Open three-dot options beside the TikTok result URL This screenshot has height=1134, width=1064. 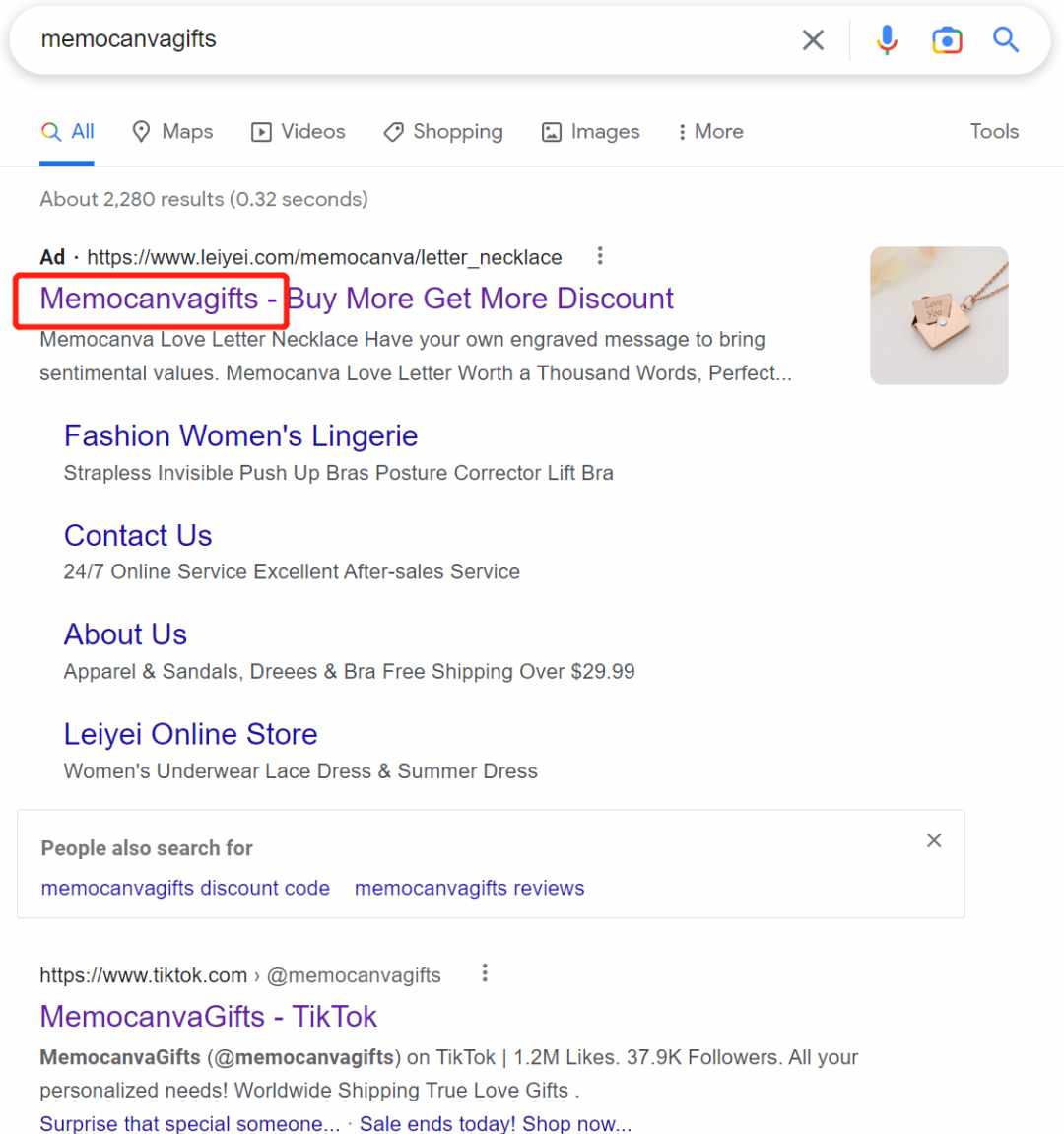point(485,973)
